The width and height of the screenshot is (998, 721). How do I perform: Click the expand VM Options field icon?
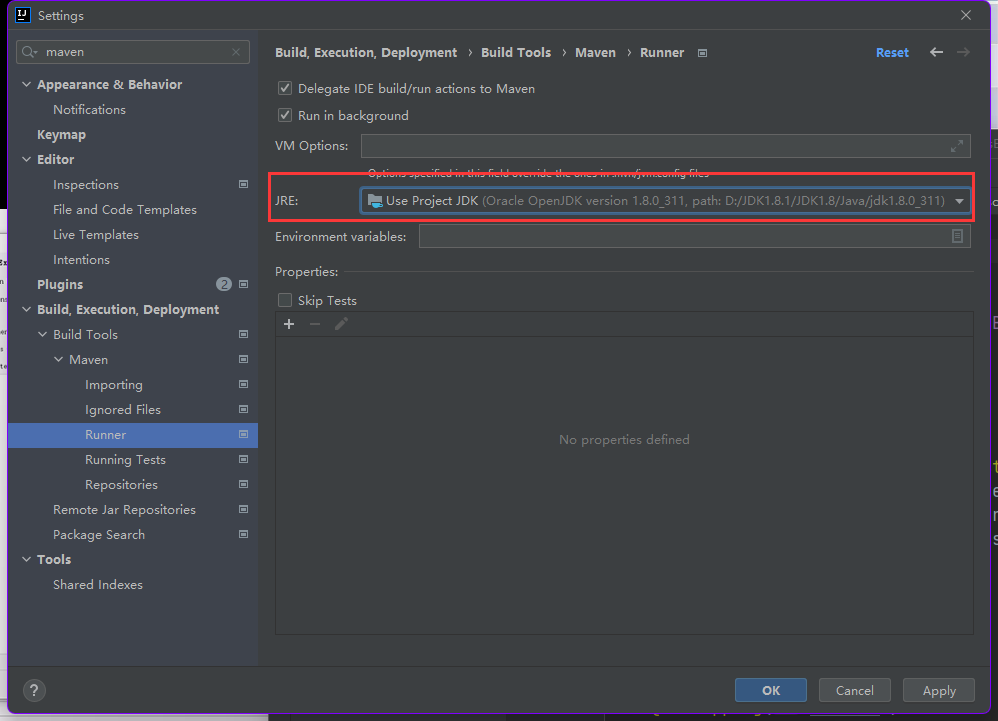coord(957,146)
